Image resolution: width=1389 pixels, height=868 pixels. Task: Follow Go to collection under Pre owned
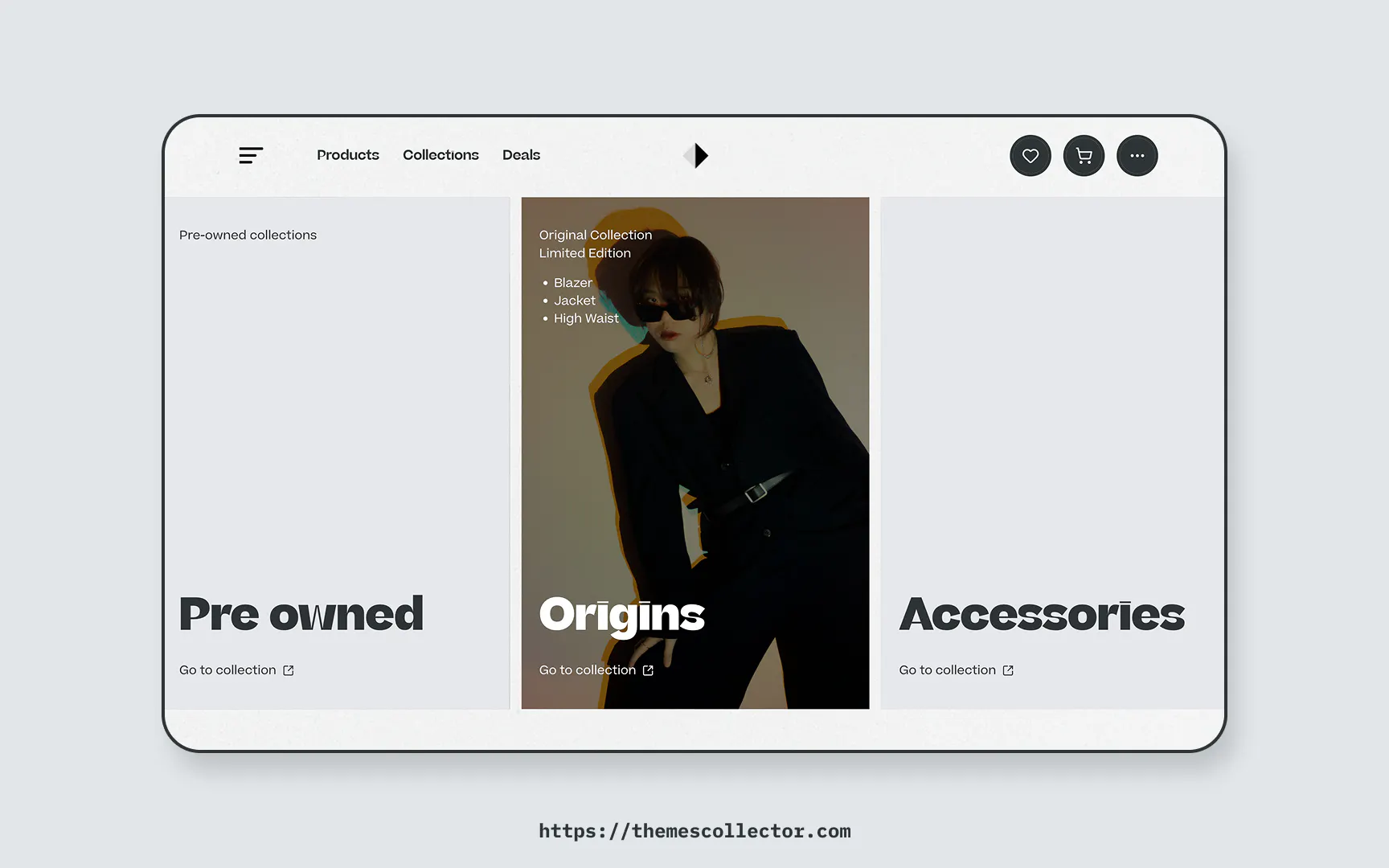[227, 670]
